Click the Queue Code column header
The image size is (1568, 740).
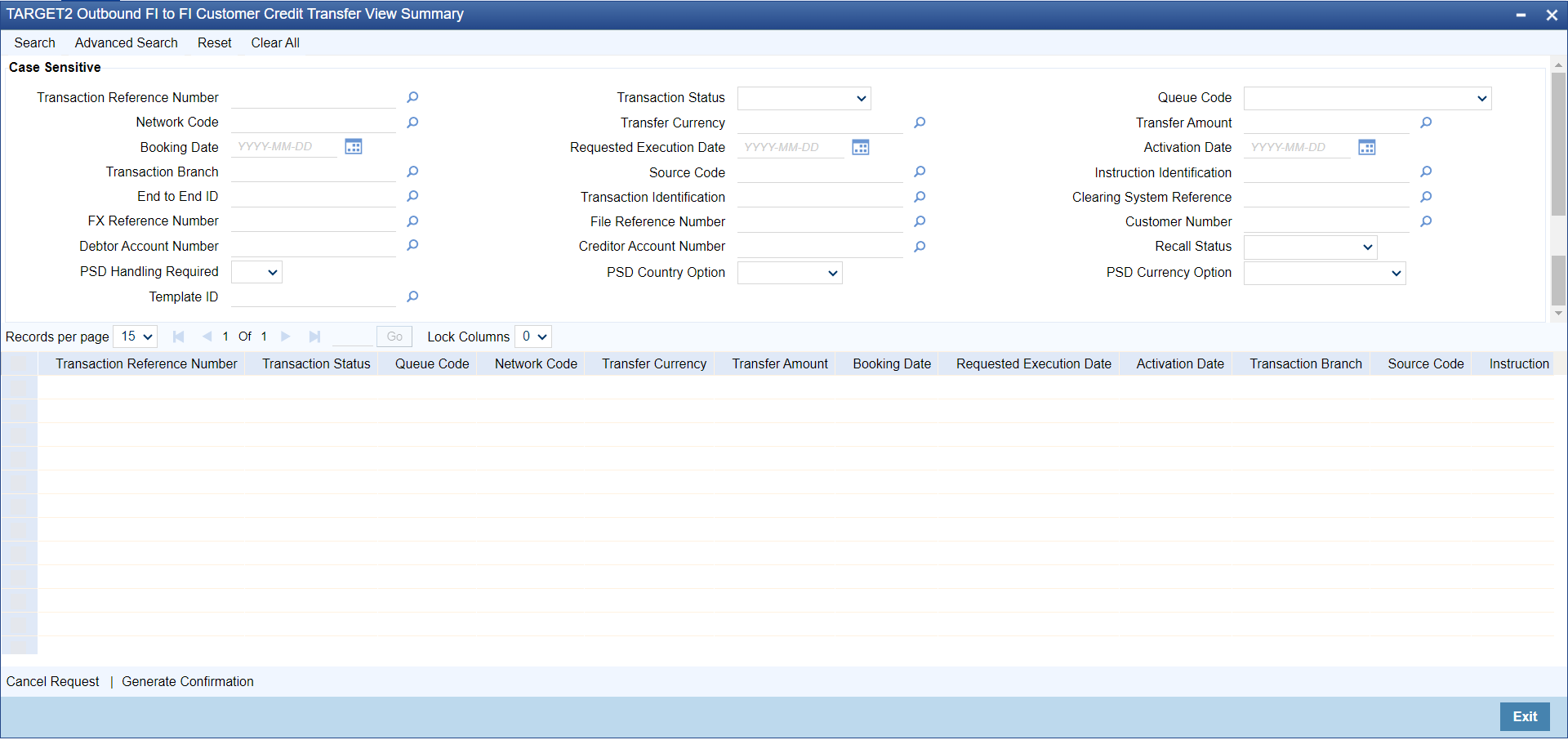(432, 364)
